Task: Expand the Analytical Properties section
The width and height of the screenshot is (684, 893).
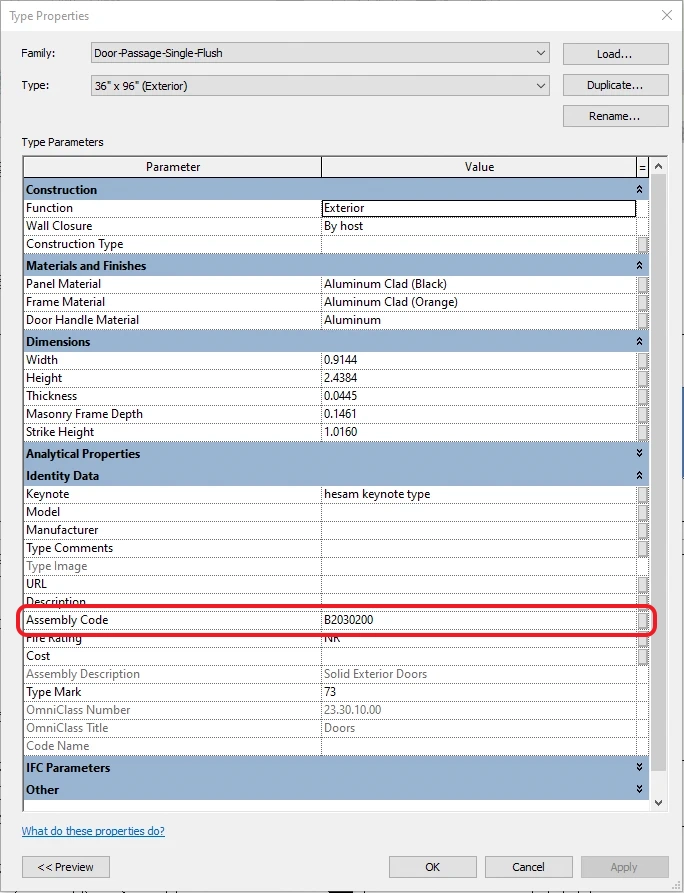Action: click(x=639, y=454)
